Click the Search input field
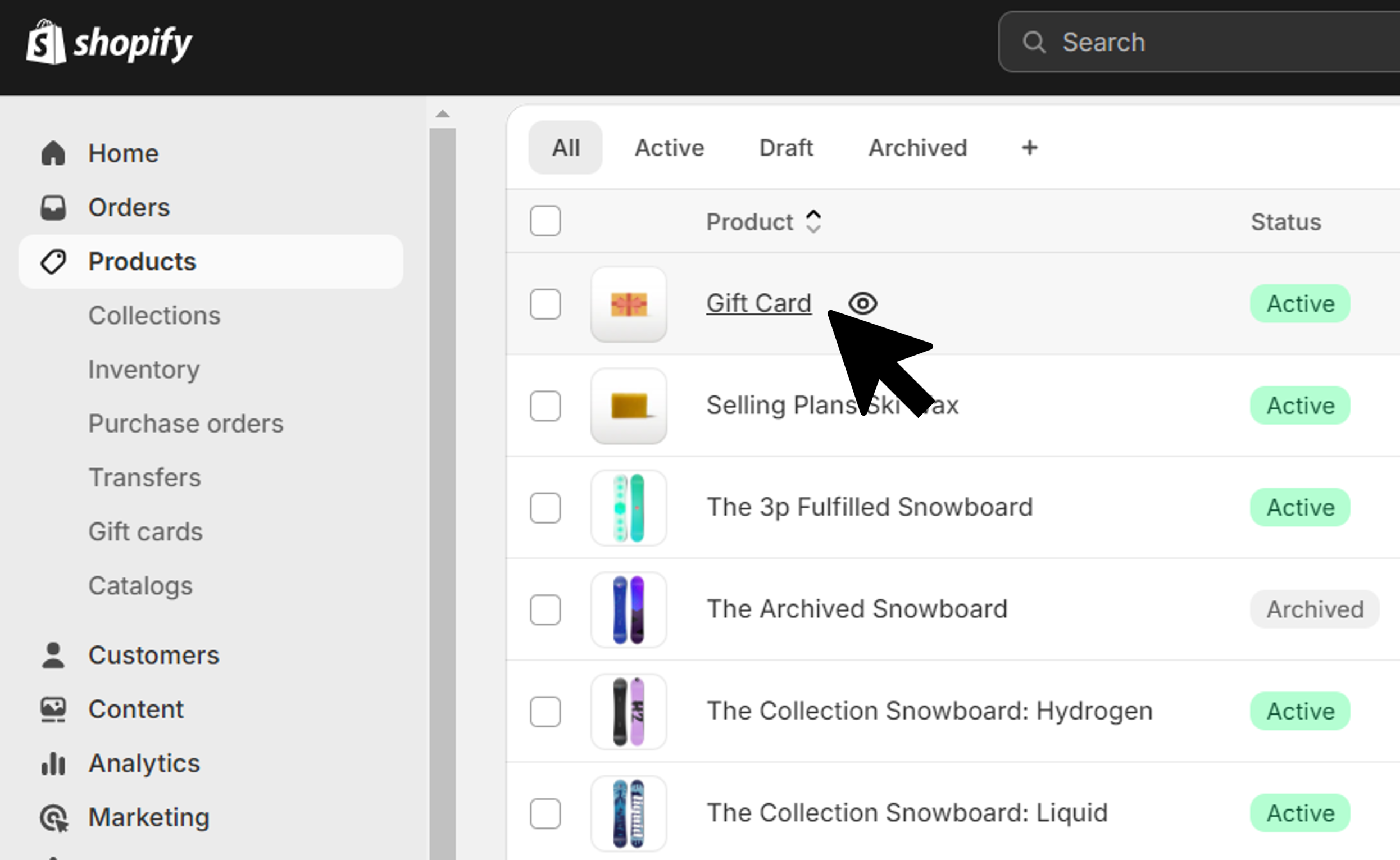1400x860 pixels. coord(1199,42)
